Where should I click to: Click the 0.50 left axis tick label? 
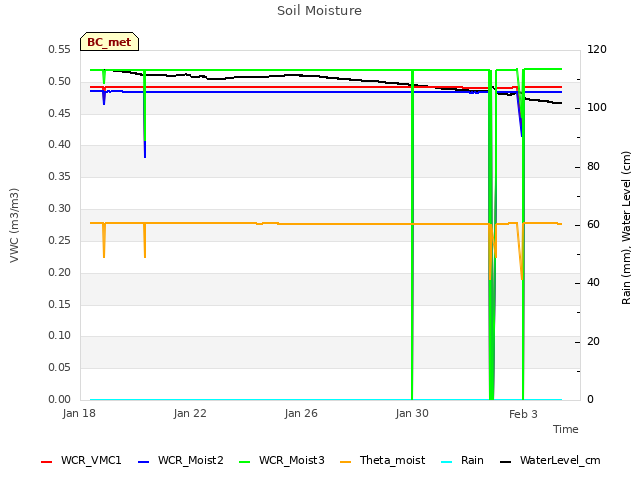(60, 81)
